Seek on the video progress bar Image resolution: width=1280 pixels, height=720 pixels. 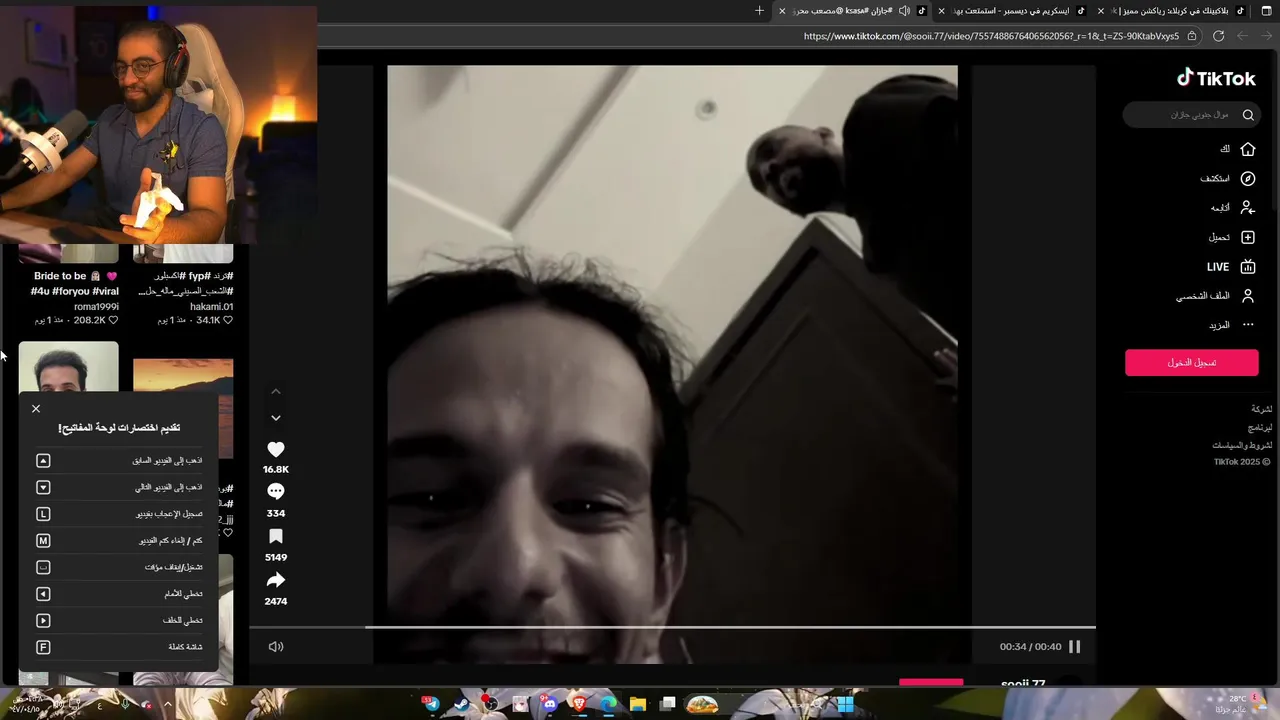point(672,627)
